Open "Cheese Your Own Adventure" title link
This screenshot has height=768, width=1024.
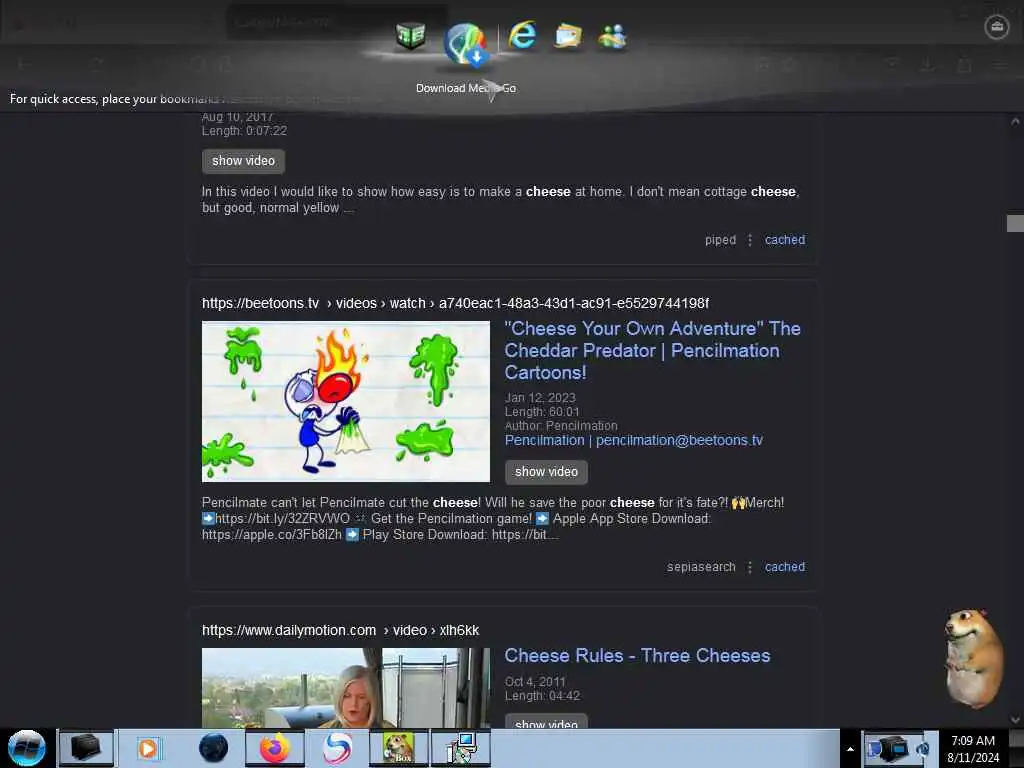point(652,350)
